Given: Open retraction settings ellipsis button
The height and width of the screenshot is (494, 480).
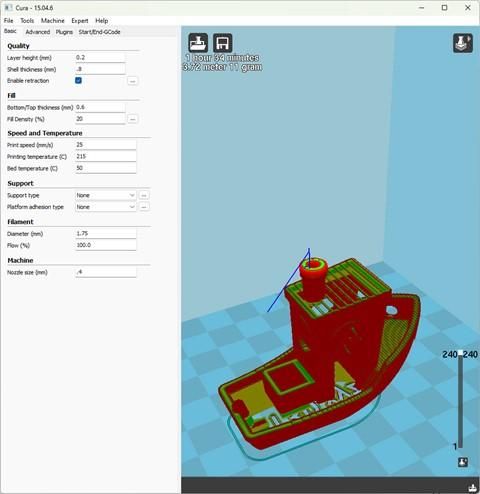Looking at the screenshot, I should [132, 81].
